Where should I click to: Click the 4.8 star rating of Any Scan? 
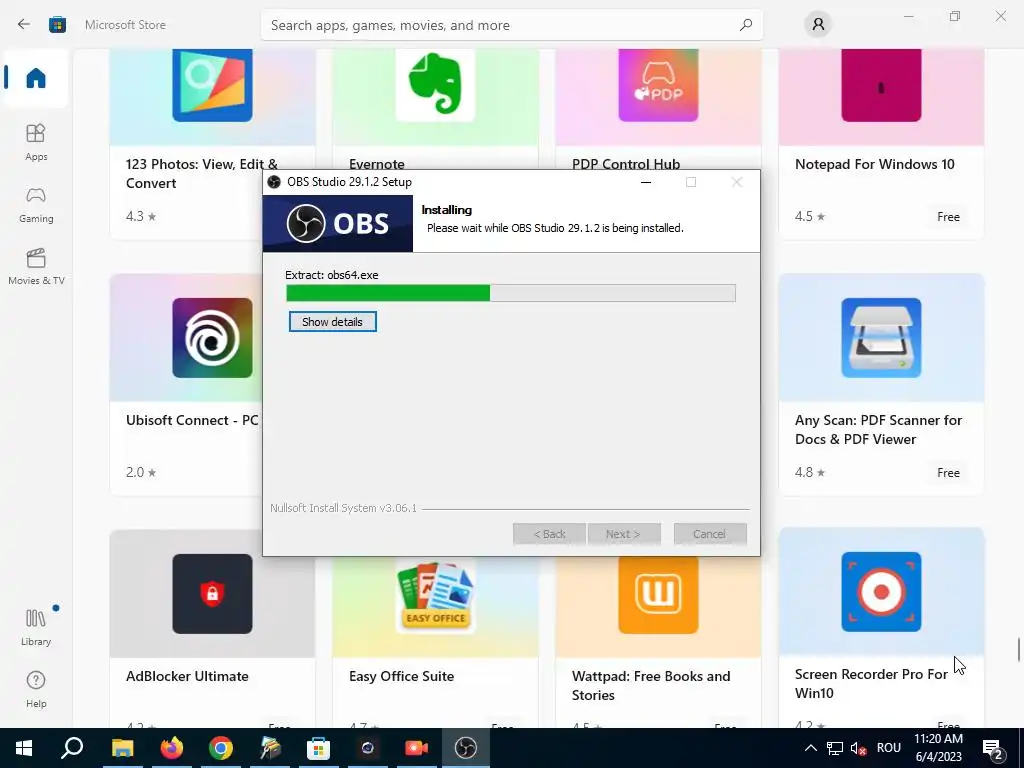[x=810, y=472]
